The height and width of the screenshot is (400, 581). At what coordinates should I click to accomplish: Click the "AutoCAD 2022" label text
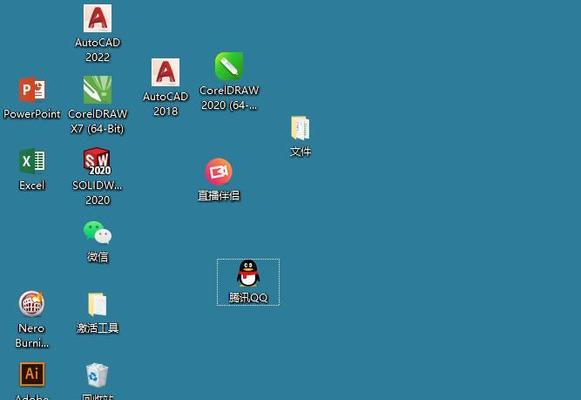pyautogui.click(x=97, y=50)
